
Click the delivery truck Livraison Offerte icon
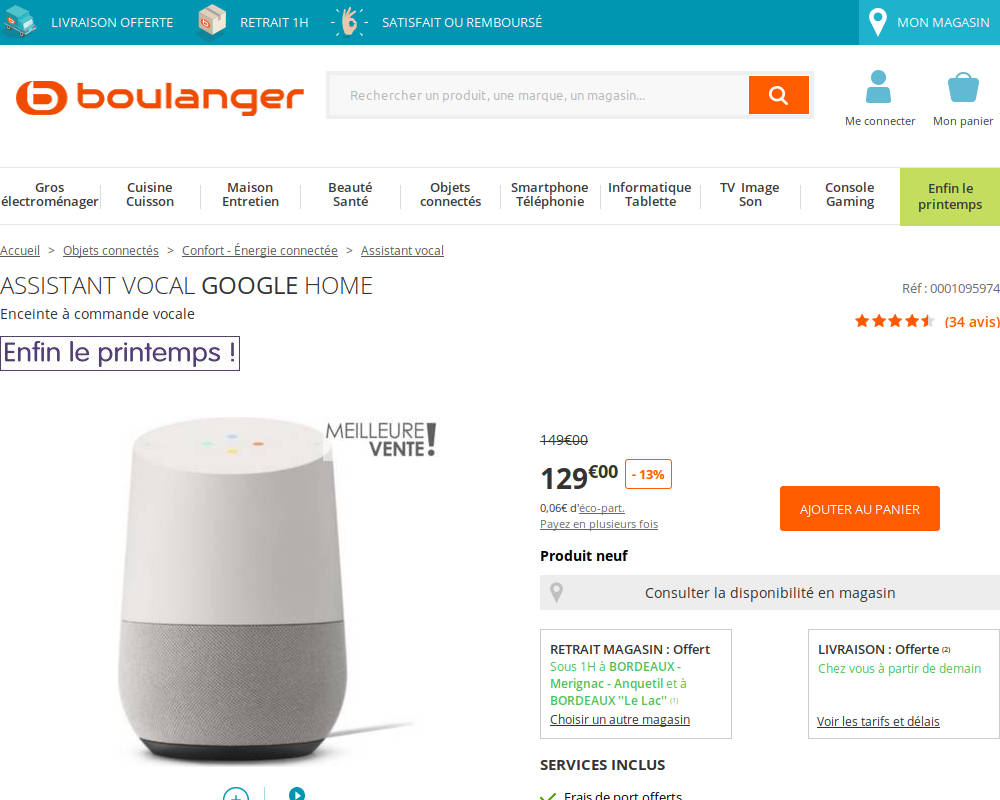coord(19,22)
